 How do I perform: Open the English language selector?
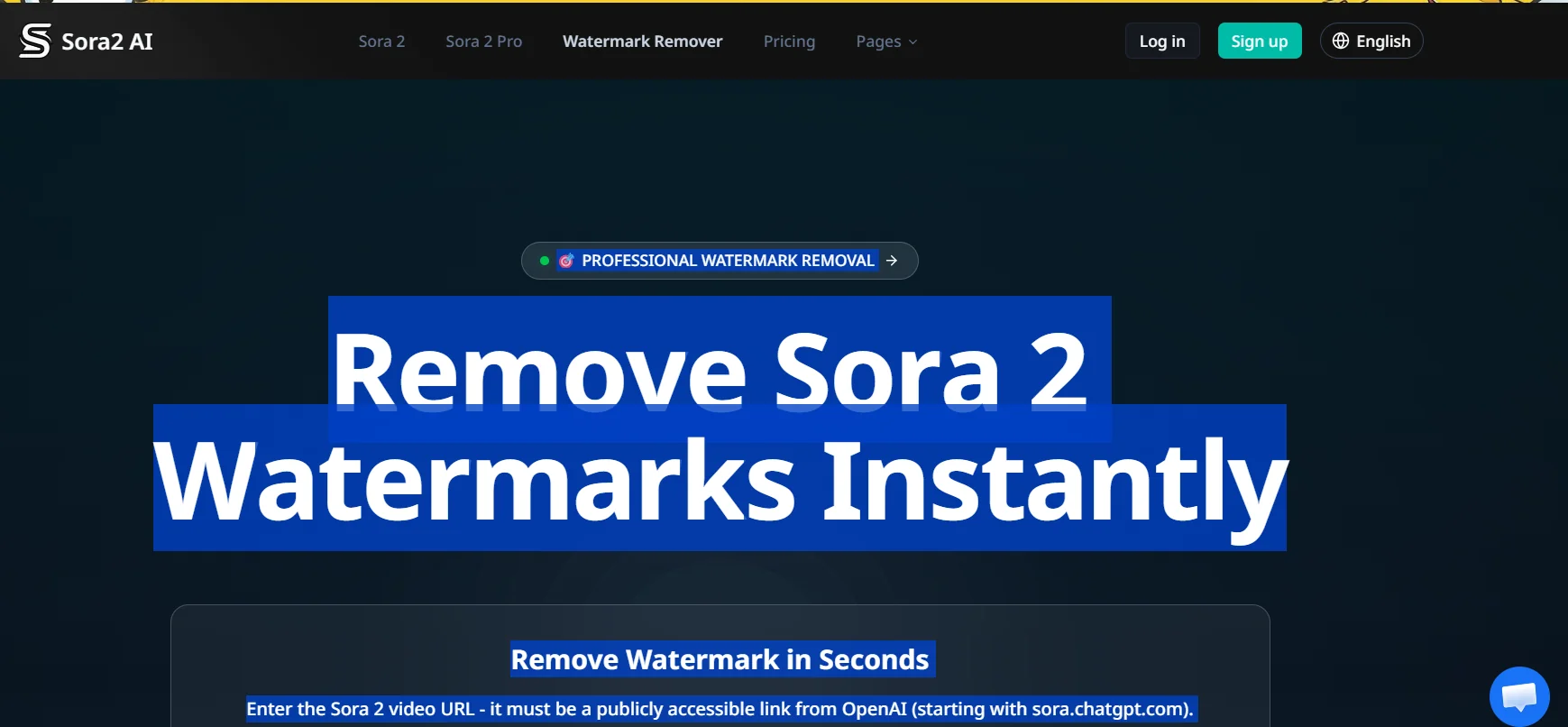tap(1371, 41)
